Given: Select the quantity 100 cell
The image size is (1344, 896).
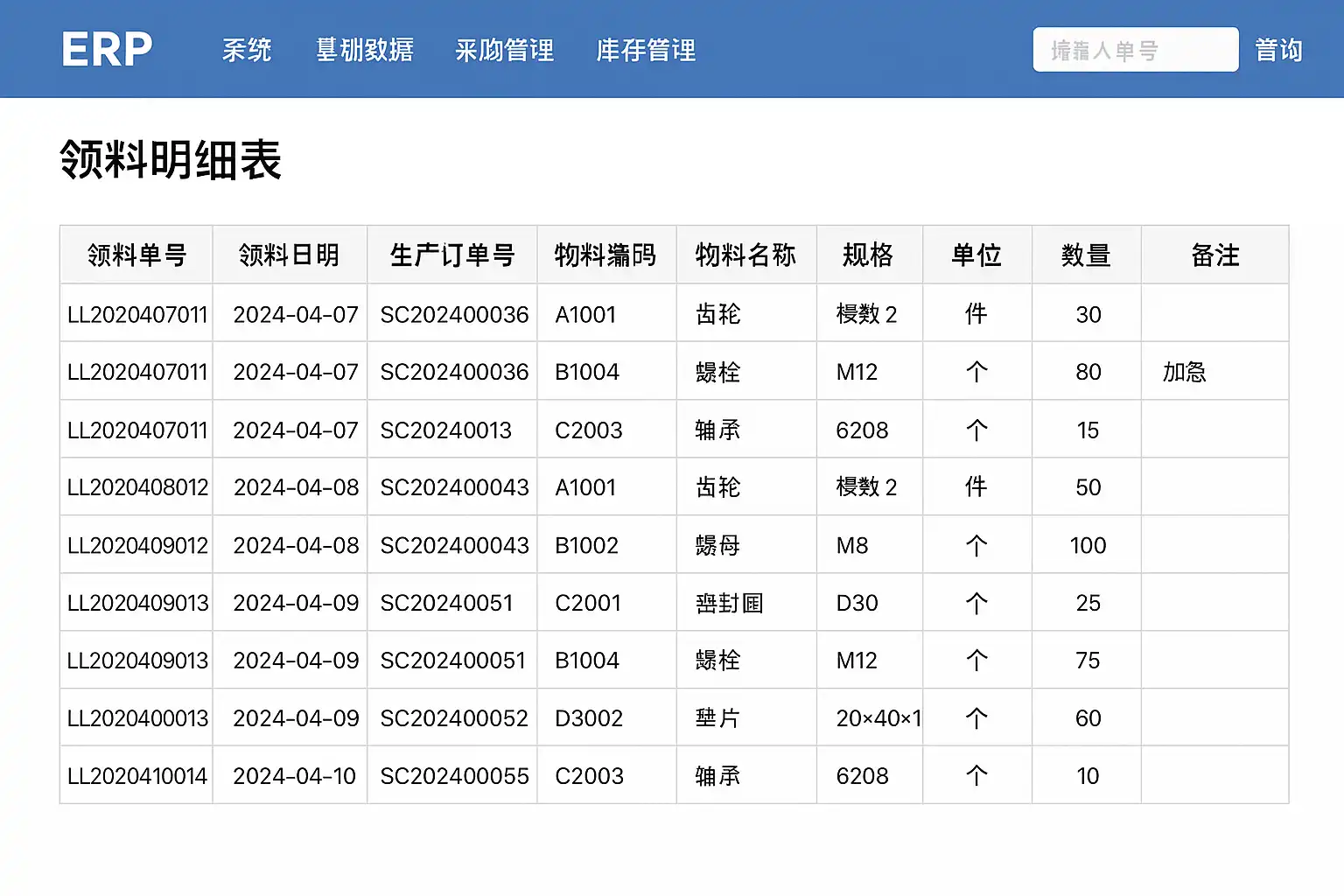Looking at the screenshot, I should pos(1088,545).
